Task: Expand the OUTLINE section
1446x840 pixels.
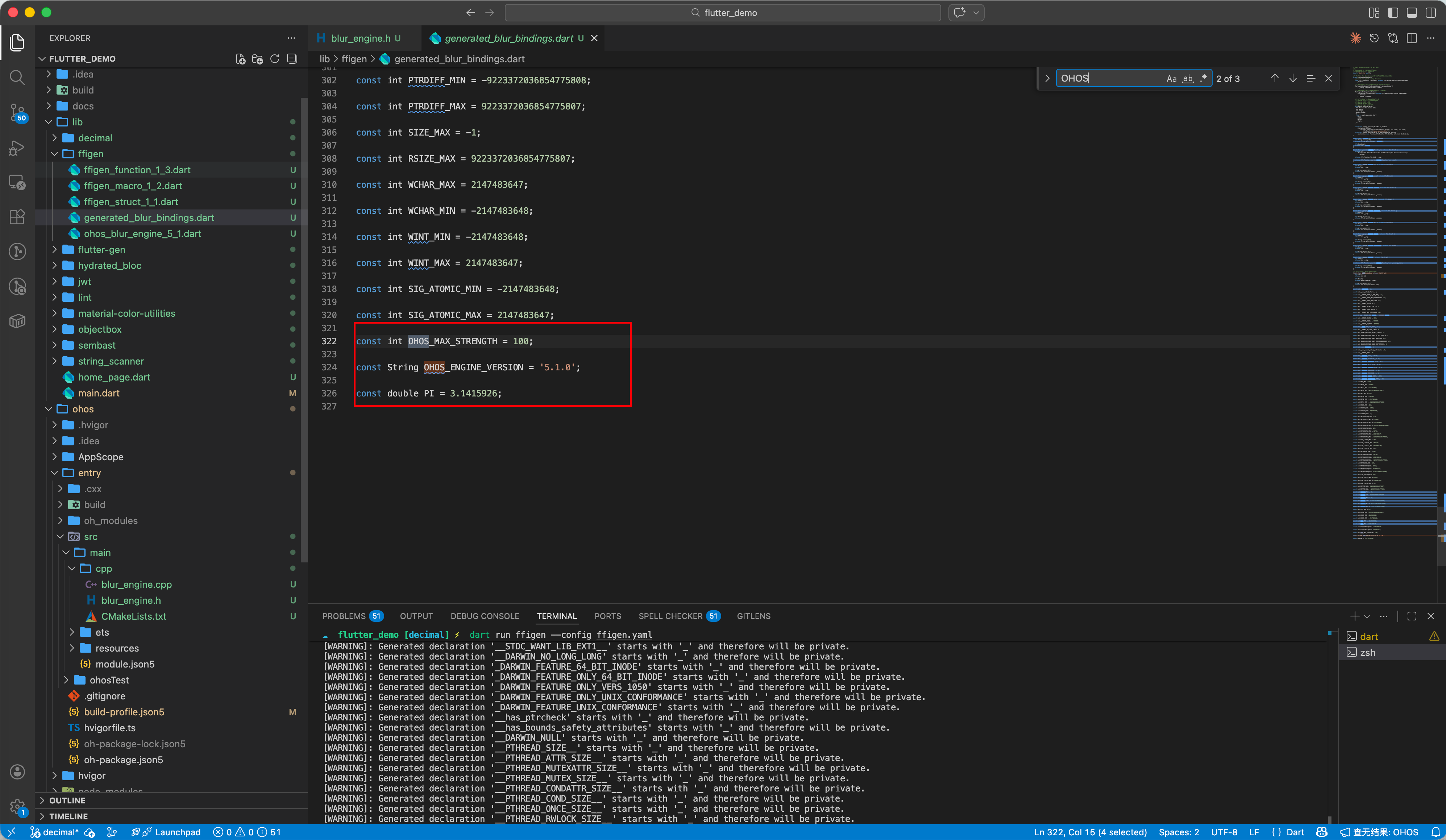Action: pyautogui.click(x=67, y=800)
